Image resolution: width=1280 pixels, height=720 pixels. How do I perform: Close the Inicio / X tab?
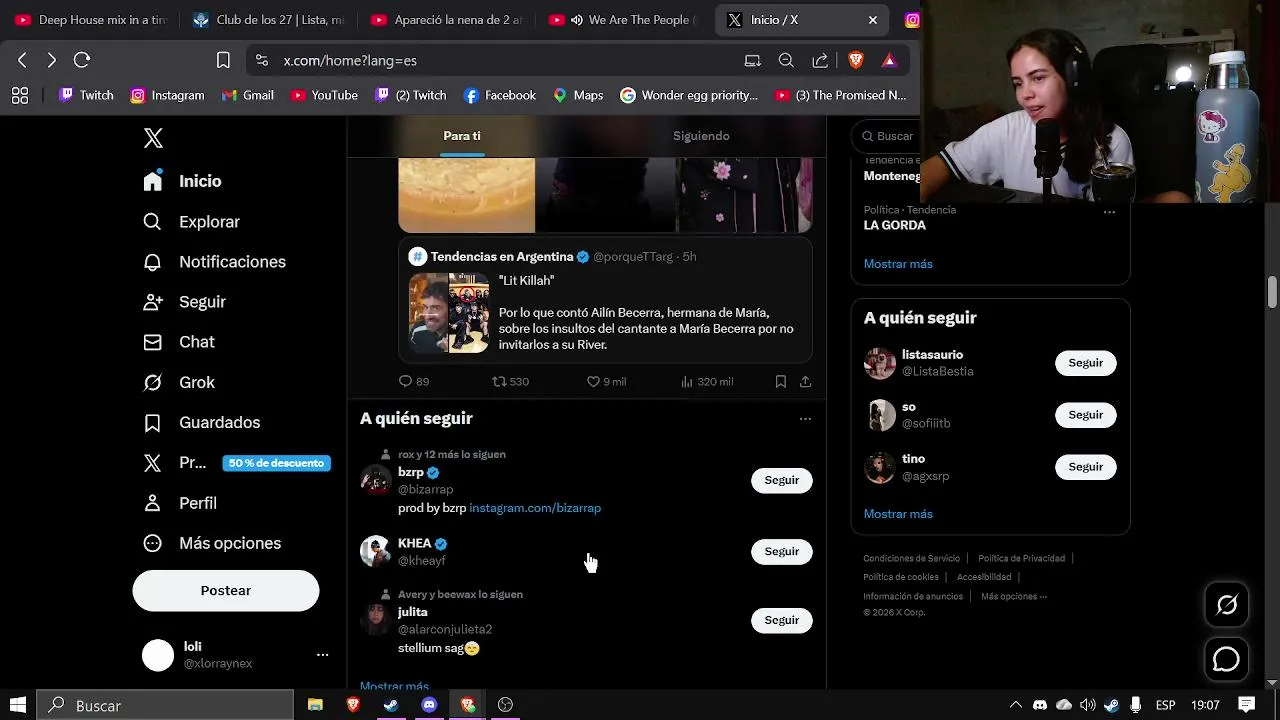click(873, 20)
